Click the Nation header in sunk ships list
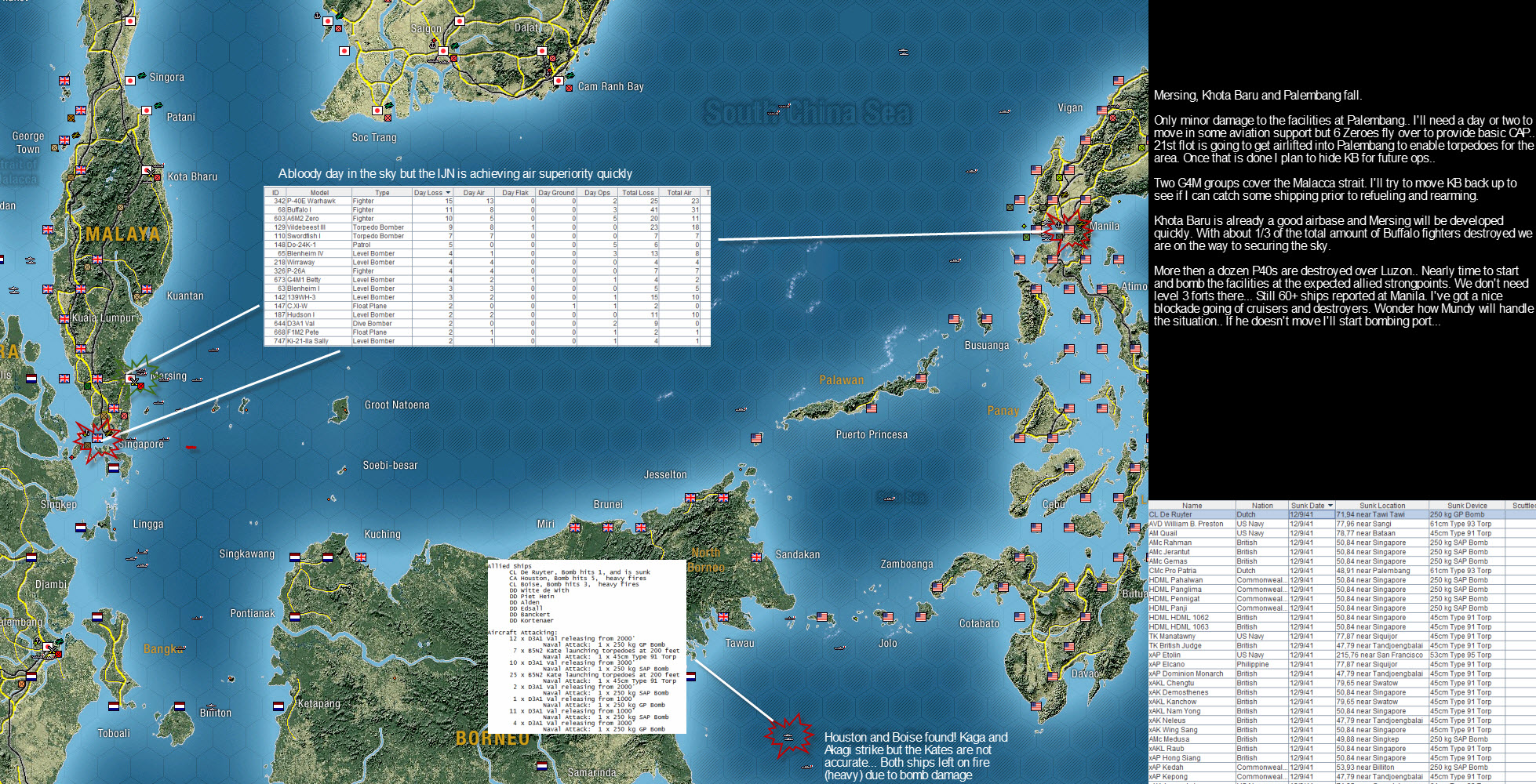This screenshot has width=1536, height=784. [x=1262, y=506]
